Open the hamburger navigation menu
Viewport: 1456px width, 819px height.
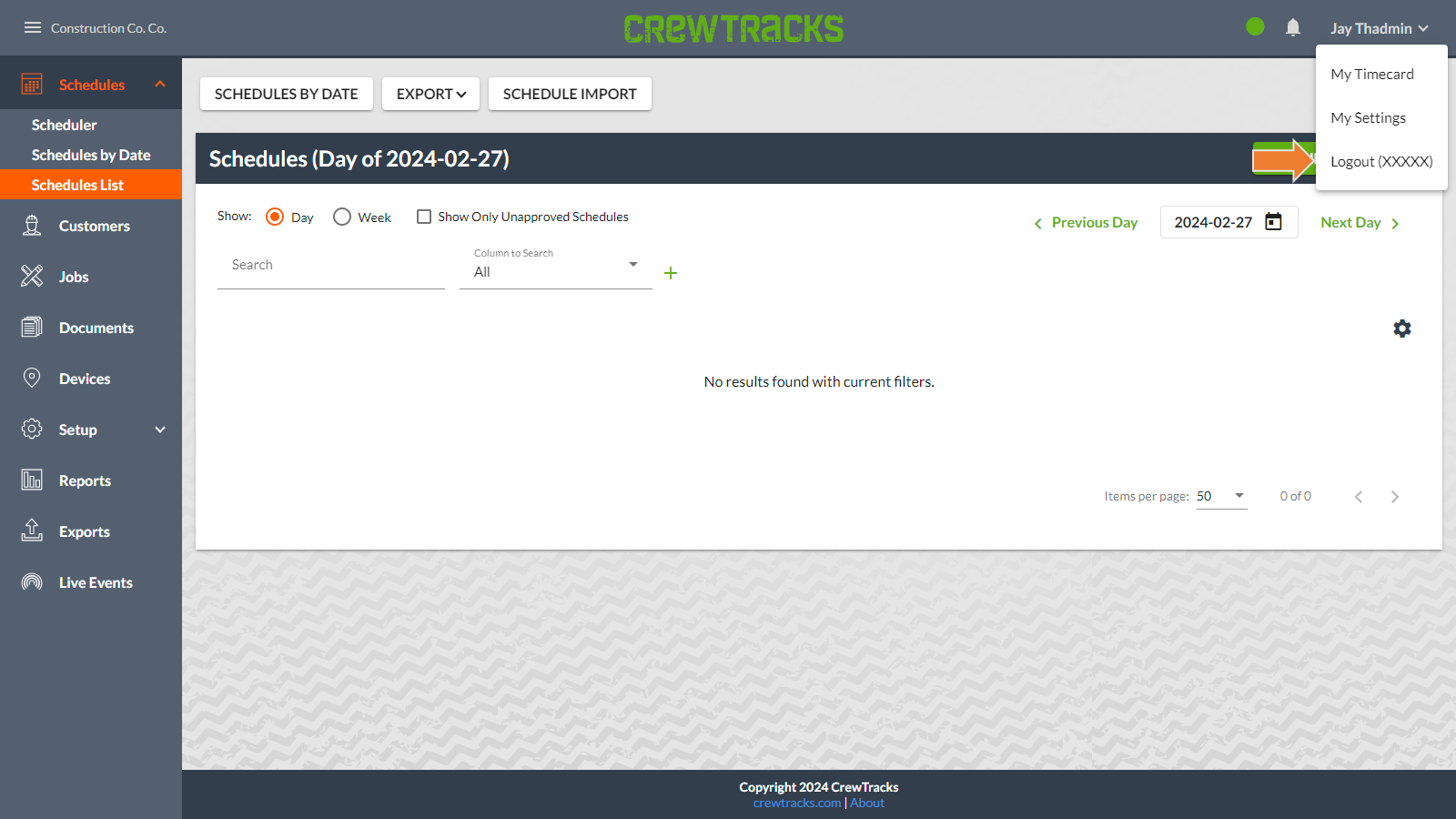(x=33, y=27)
